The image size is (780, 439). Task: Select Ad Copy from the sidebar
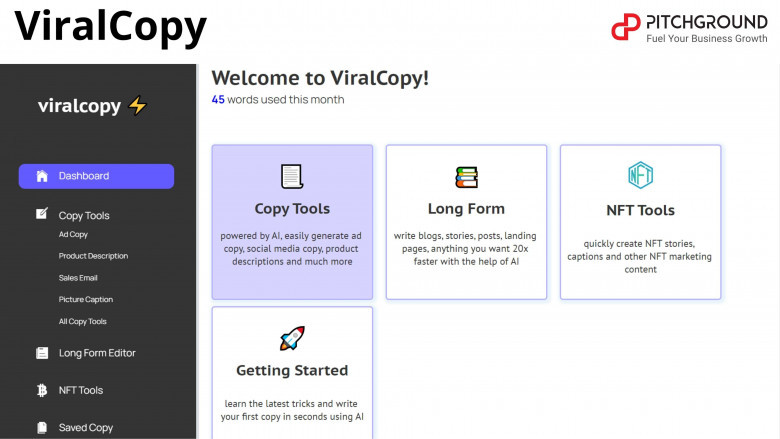pyautogui.click(x=73, y=235)
